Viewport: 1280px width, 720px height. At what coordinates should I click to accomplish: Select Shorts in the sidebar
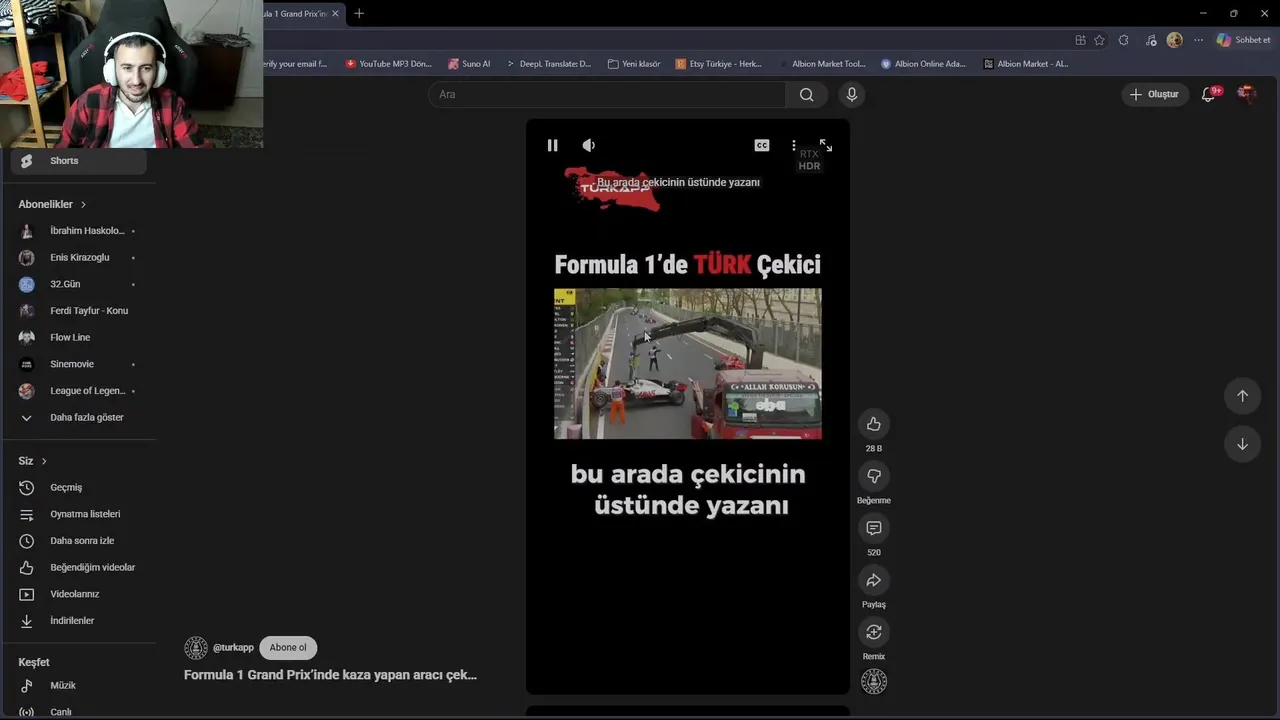coord(79,161)
